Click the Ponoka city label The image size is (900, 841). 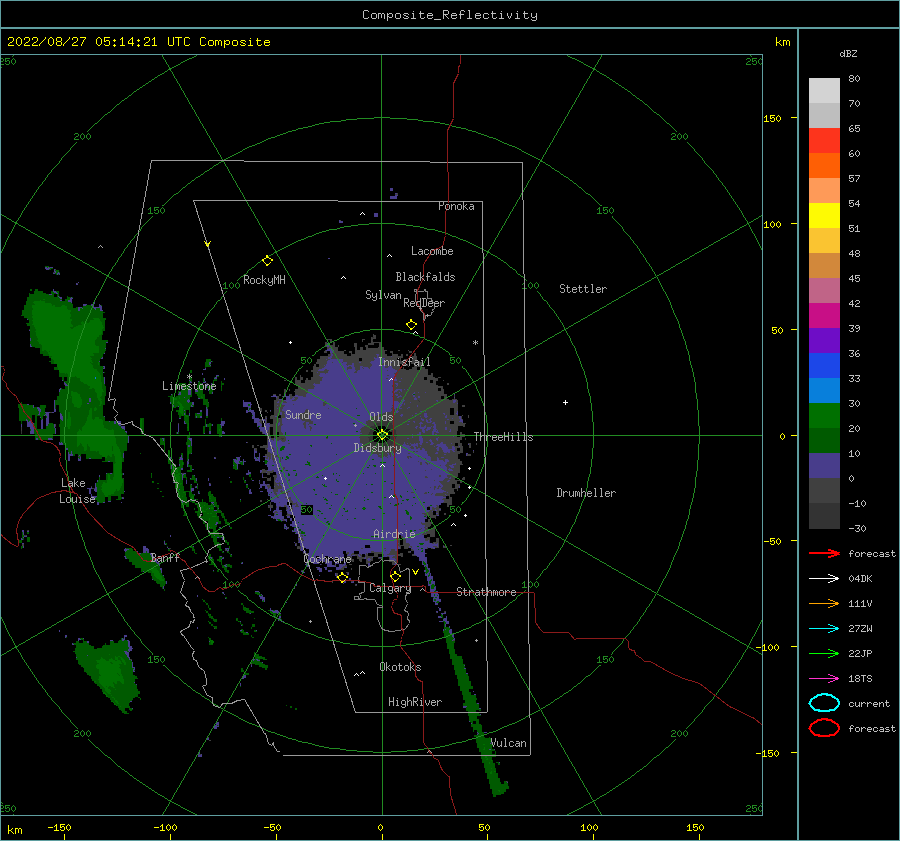[x=456, y=206]
